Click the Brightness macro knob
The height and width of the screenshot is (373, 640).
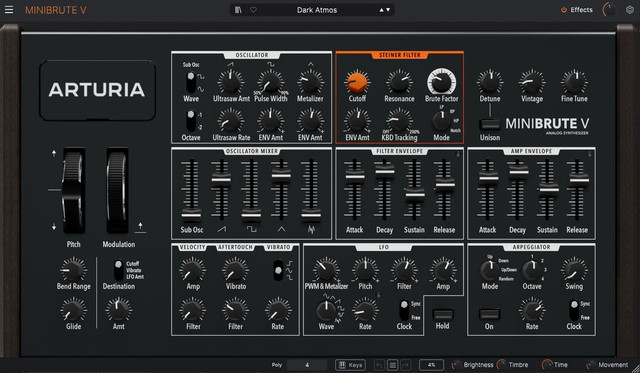tap(457, 365)
